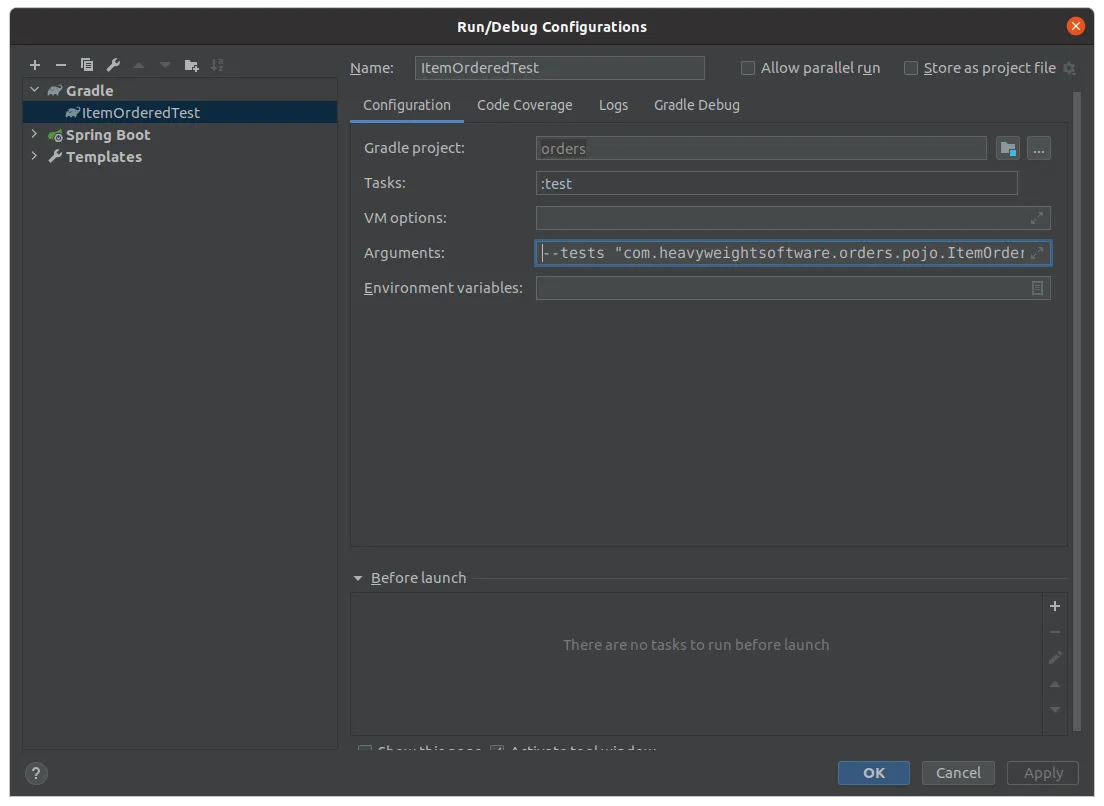Copy the selected configuration
Screen dimensions: 1104x806
[x=87, y=65]
